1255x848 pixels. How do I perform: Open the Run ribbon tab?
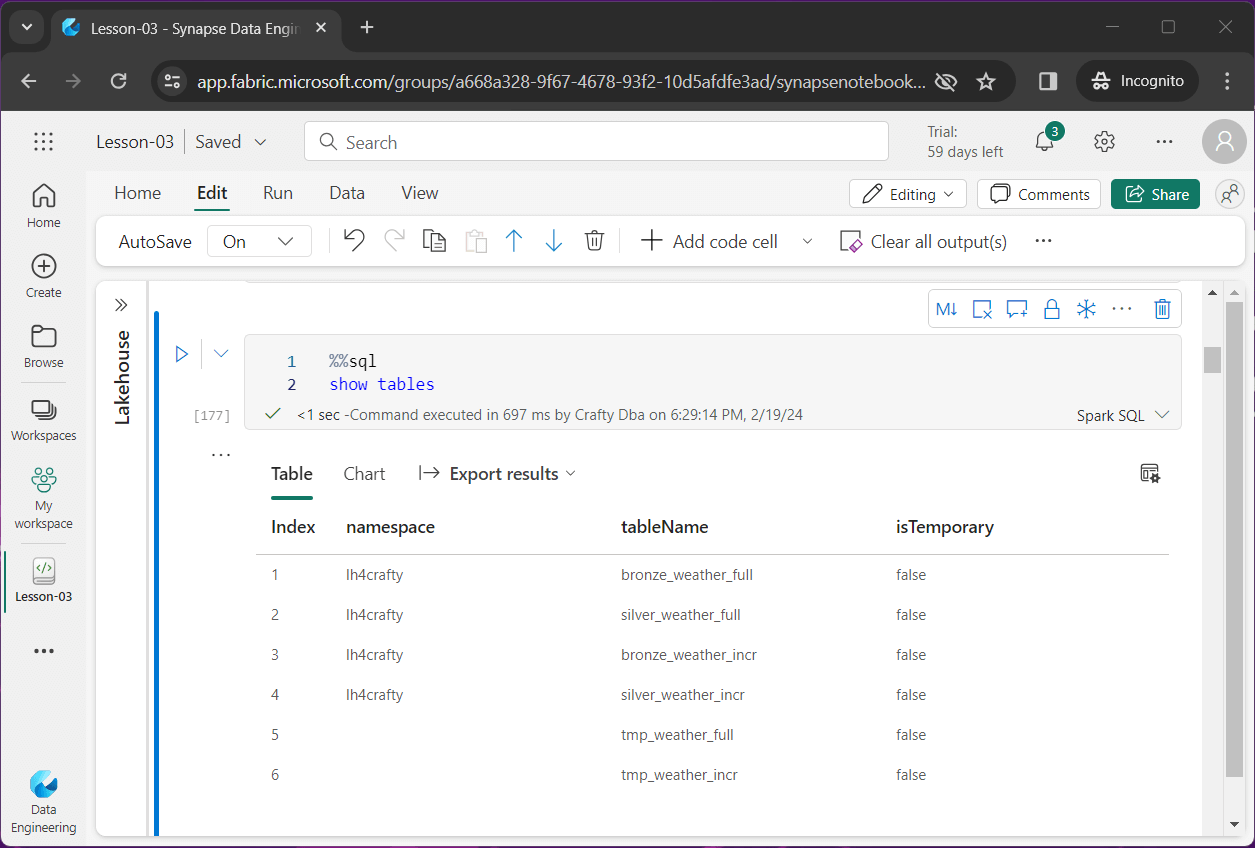click(278, 193)
